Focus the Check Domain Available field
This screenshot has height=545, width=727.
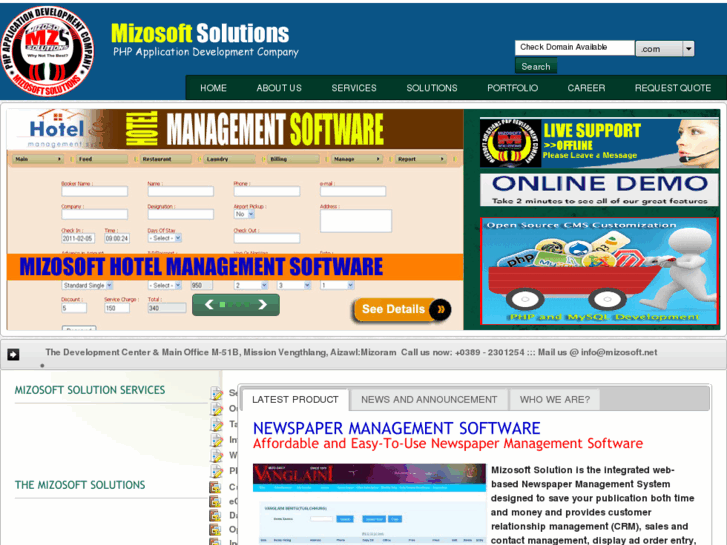[x=574, y=48]
